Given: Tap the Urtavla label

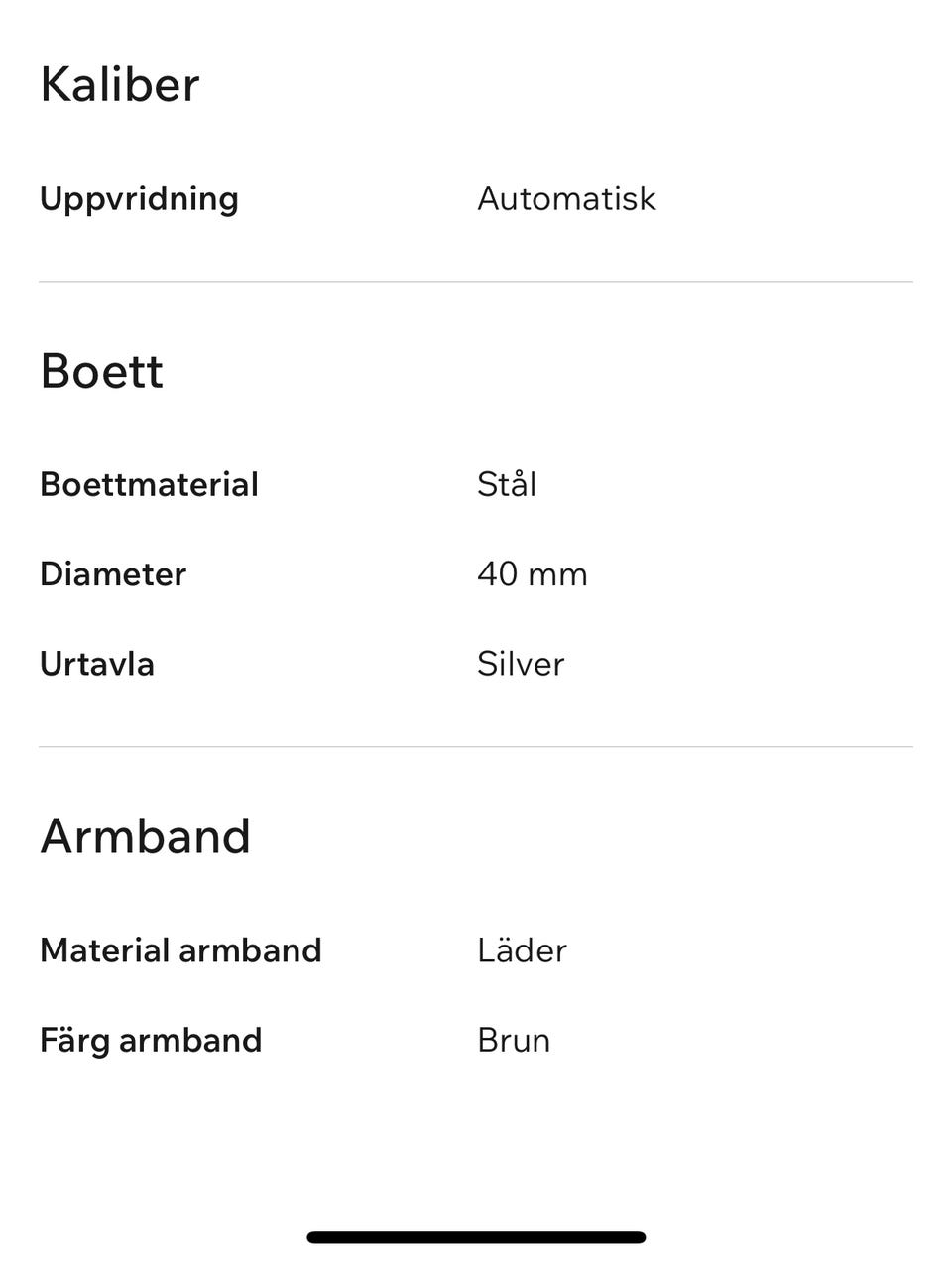Looking at the screenshot, I should tap(97, 664).
